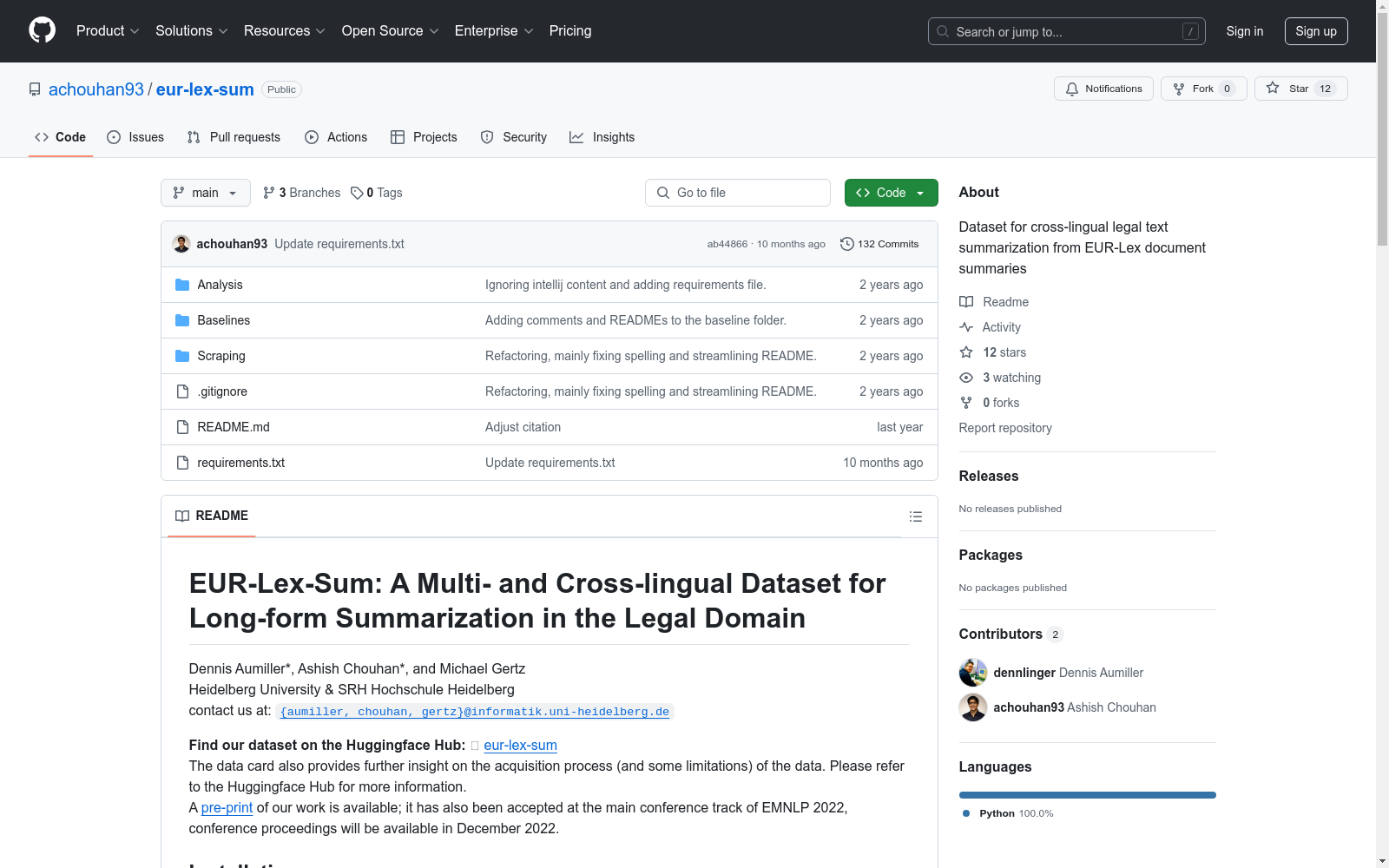Image resolution: width=1389 pixels, height=868 pixels.
Task: Open the ab44866 commit hash
Action: click(727, 244)
